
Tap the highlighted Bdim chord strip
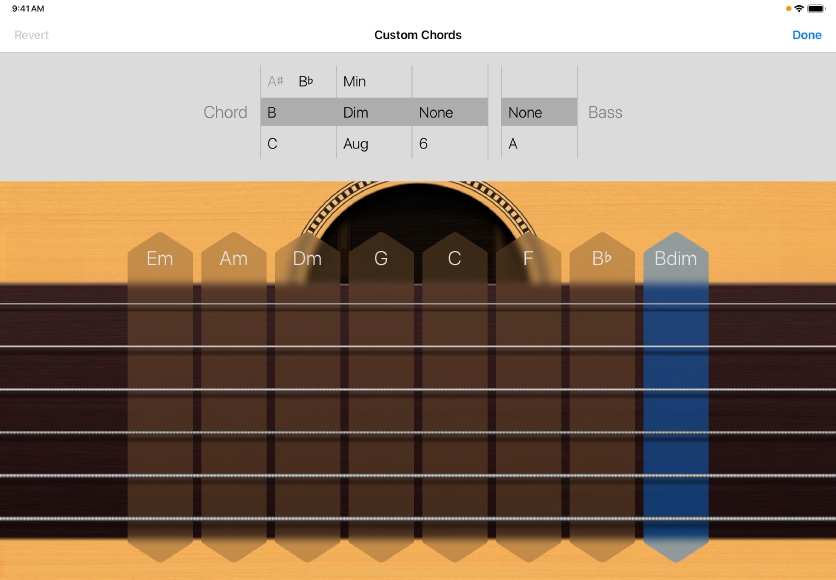[676, 259]
